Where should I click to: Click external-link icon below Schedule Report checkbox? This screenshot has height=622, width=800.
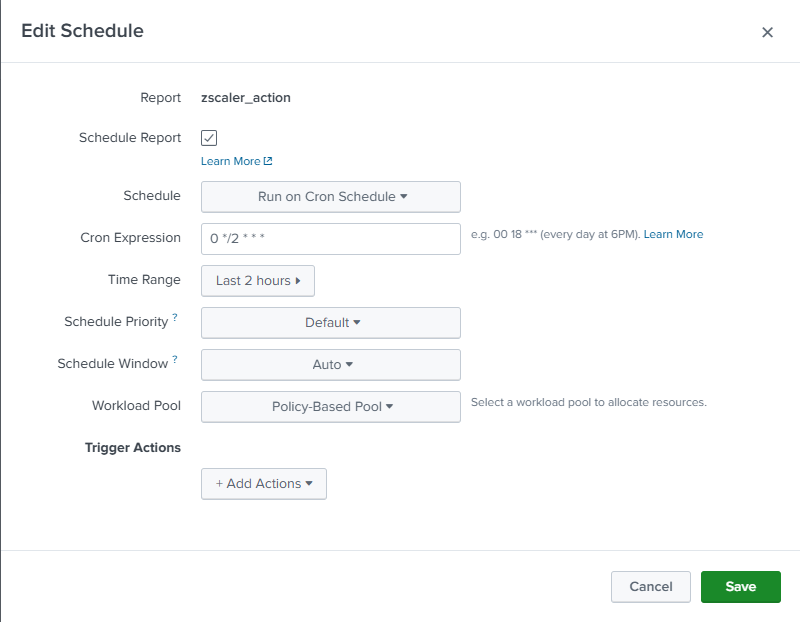coord(268,161)
